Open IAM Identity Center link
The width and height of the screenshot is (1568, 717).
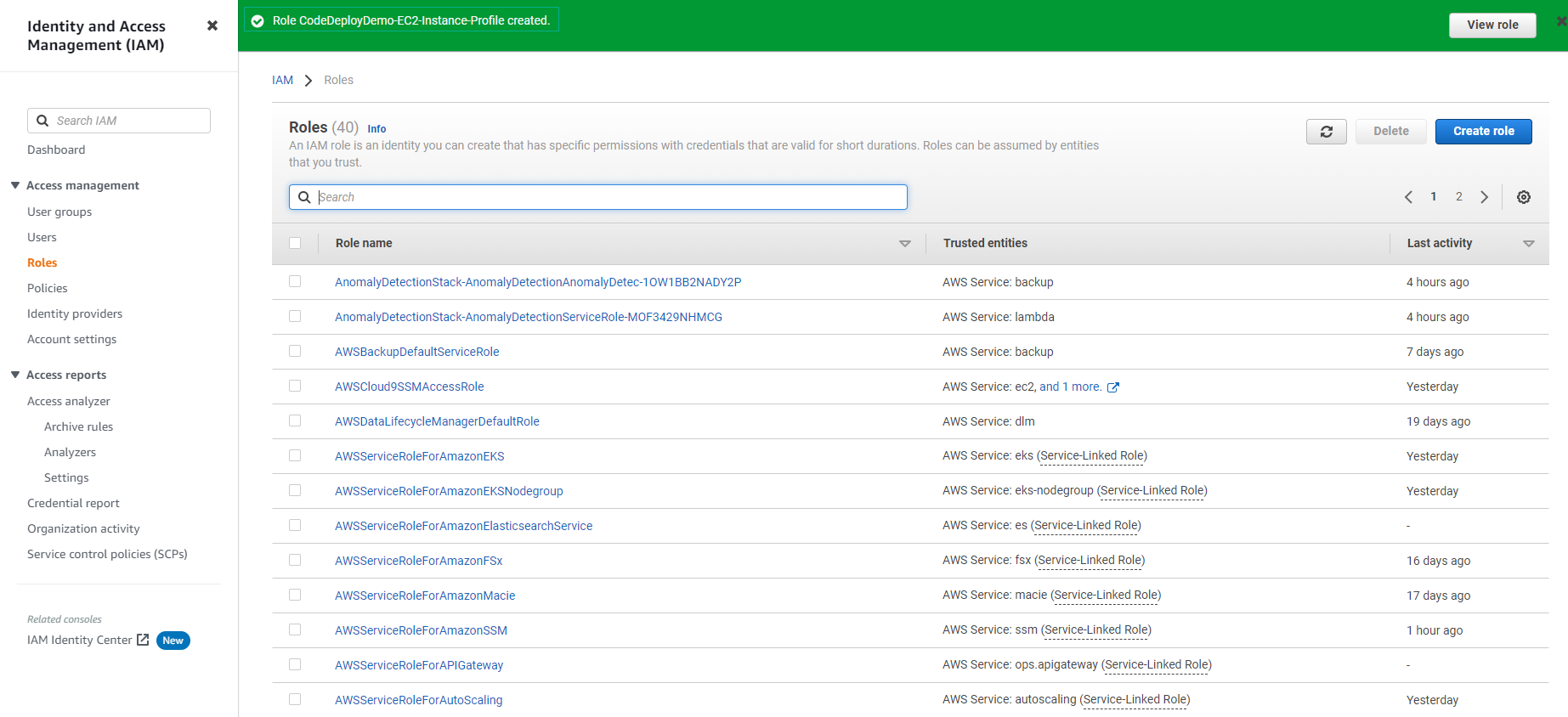(x=80, y=640)
